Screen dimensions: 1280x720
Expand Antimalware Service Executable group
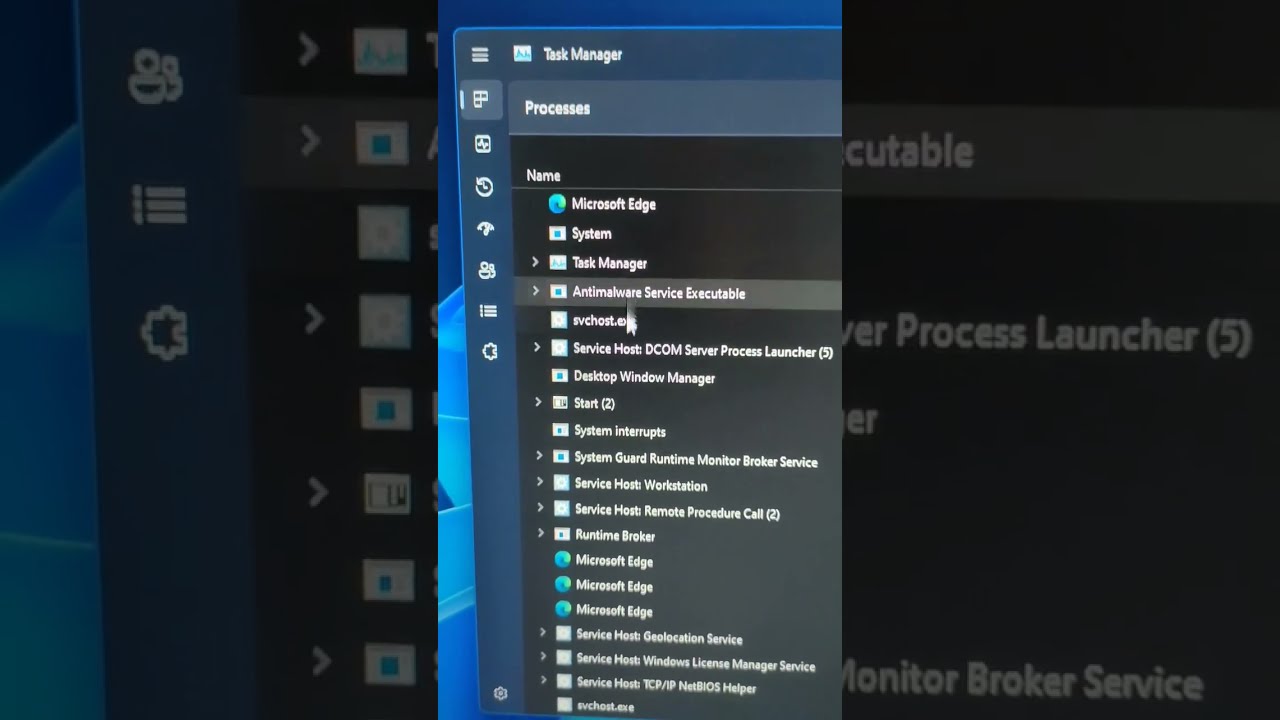[x=535, y=291]
